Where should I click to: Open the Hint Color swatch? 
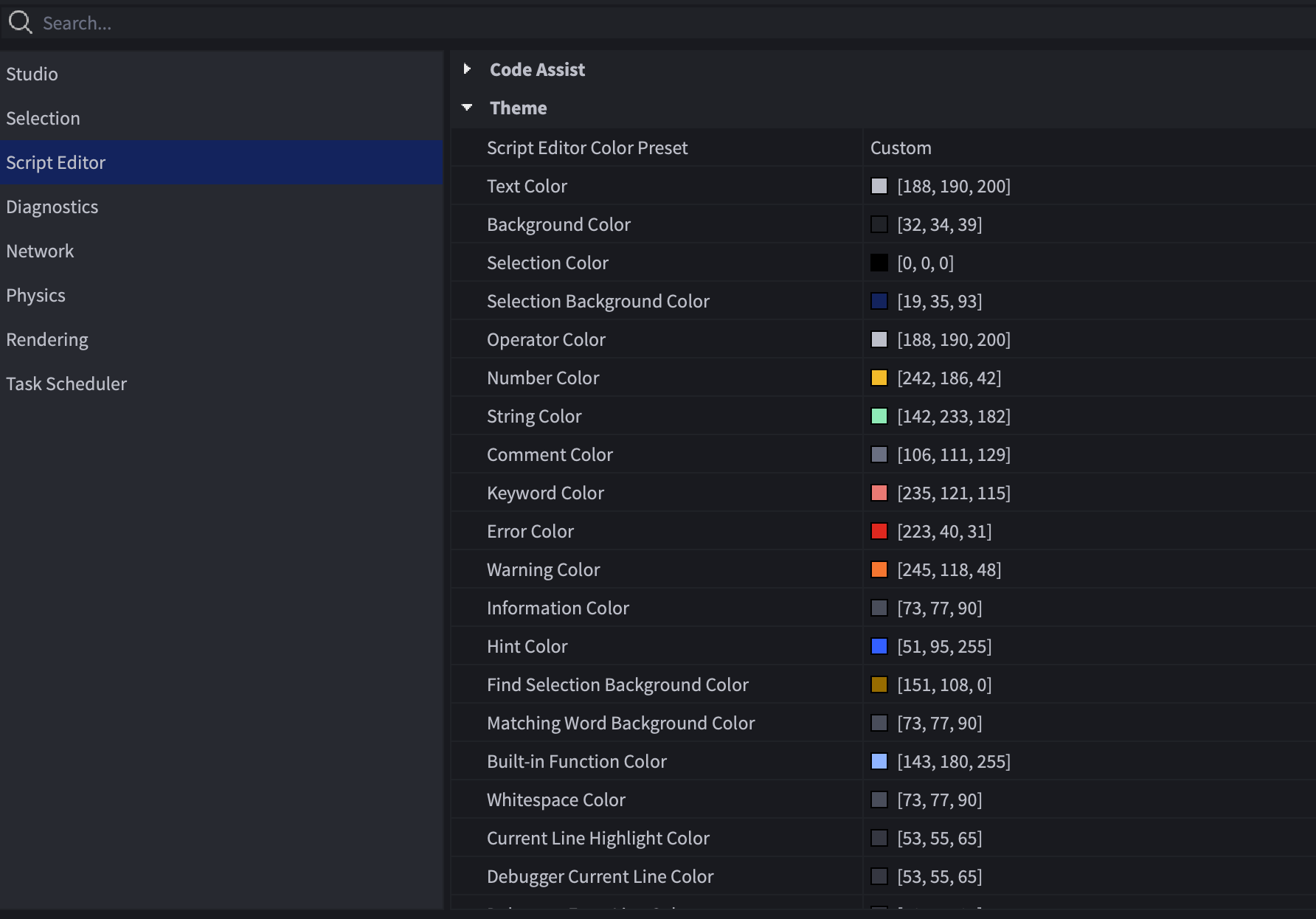[x=879, y=646]
